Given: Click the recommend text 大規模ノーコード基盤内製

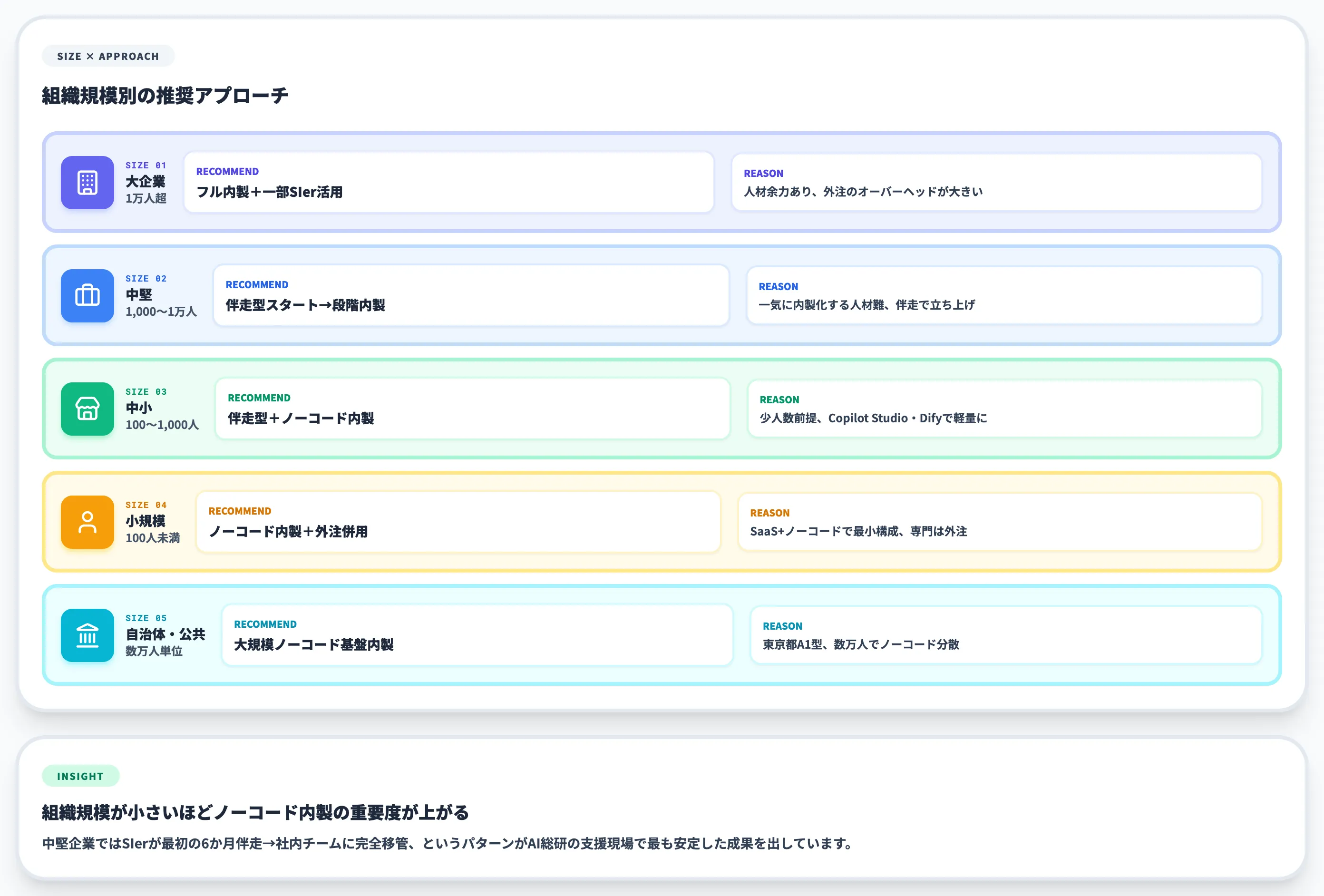Looking at the screenshot, I should 314,645.
